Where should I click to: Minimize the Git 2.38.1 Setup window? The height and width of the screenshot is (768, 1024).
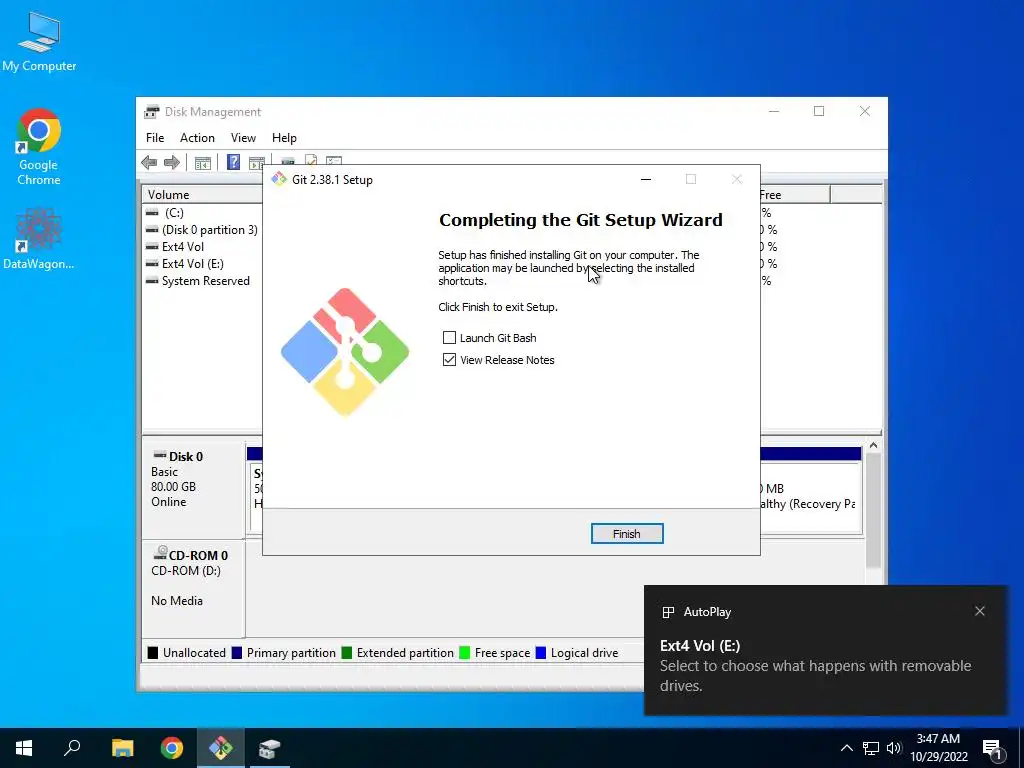click(x=646, y=180)
